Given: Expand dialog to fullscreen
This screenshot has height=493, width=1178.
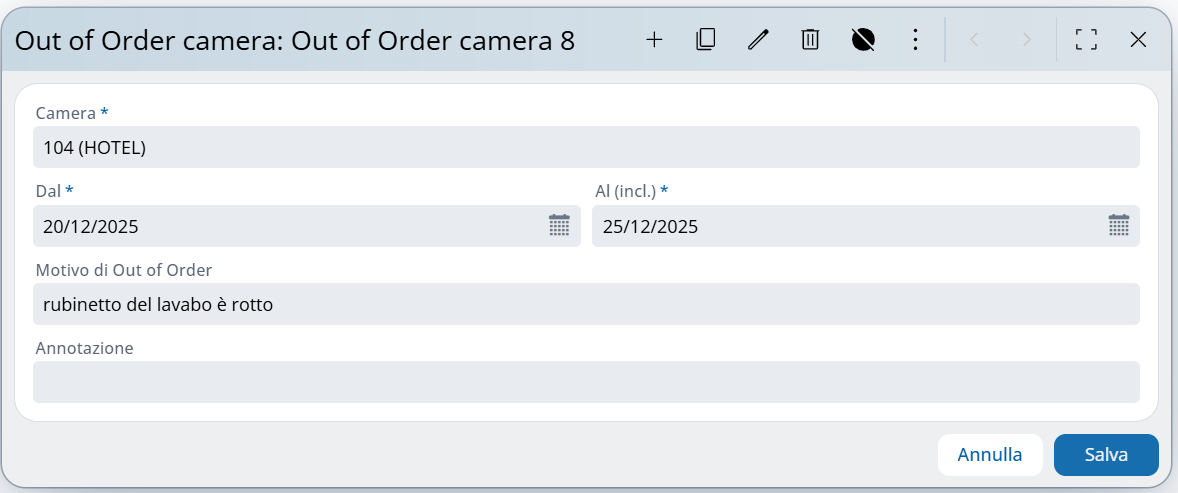Looking at the screenshot, I should 1086,40.
